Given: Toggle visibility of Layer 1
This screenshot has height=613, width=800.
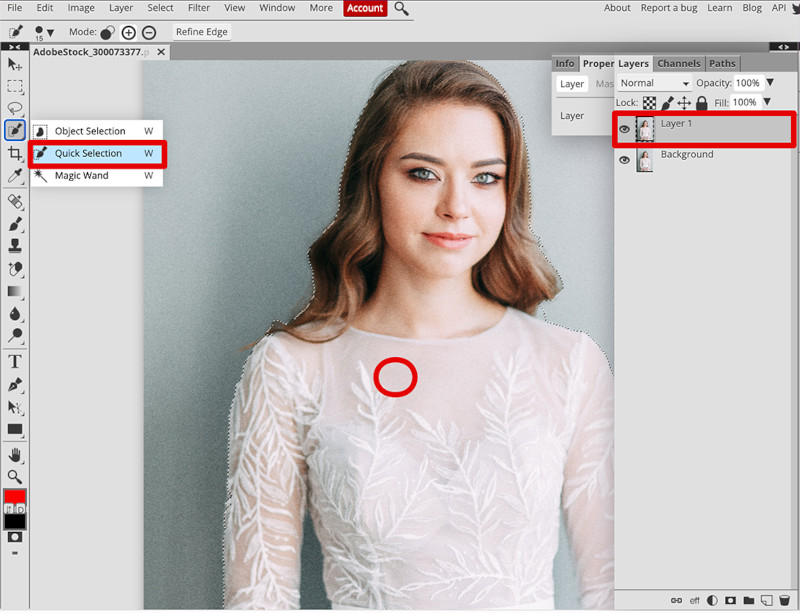Looking at the screenshot, I should coord(625,129).
